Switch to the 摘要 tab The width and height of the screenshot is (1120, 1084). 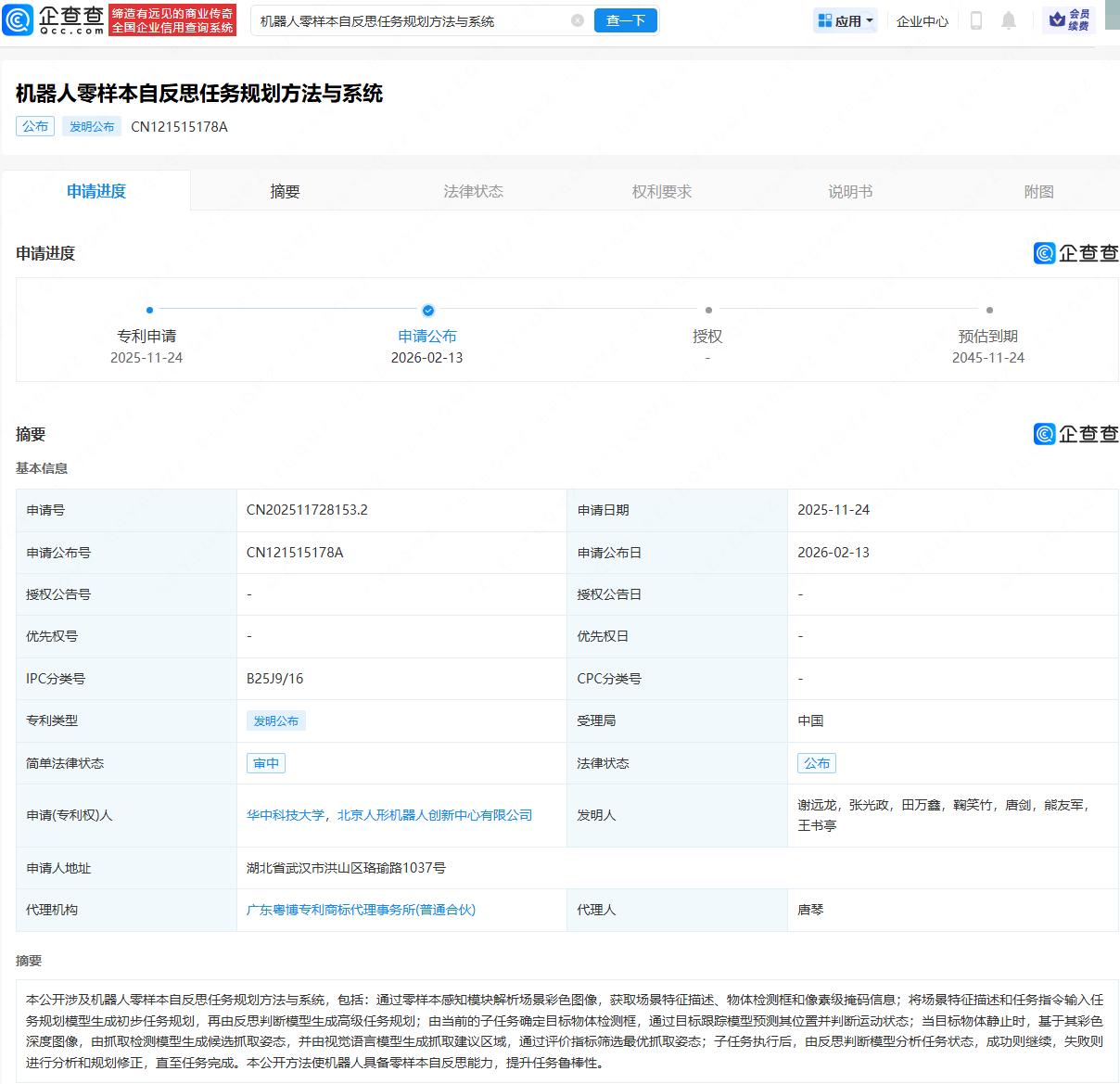(x=285, y=190)
